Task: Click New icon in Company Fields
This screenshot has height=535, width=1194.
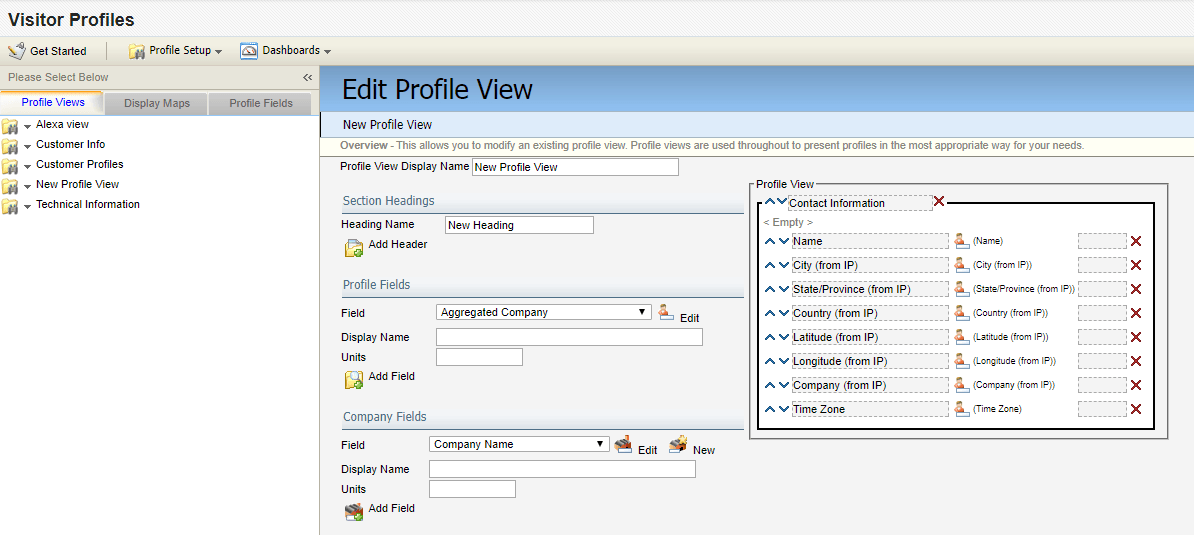Action: 678,444
